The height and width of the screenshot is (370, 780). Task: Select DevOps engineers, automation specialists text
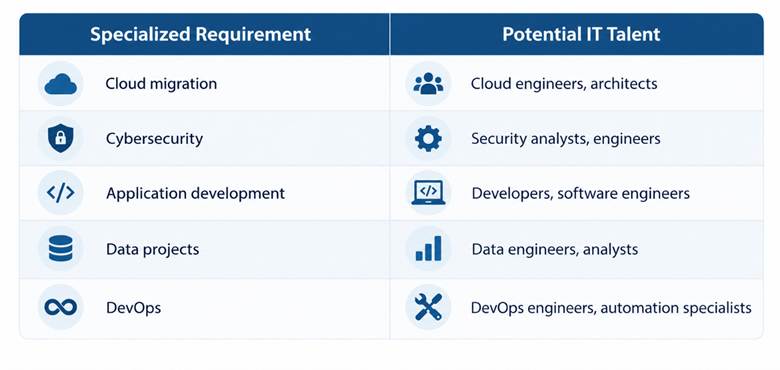coord(611,308)
